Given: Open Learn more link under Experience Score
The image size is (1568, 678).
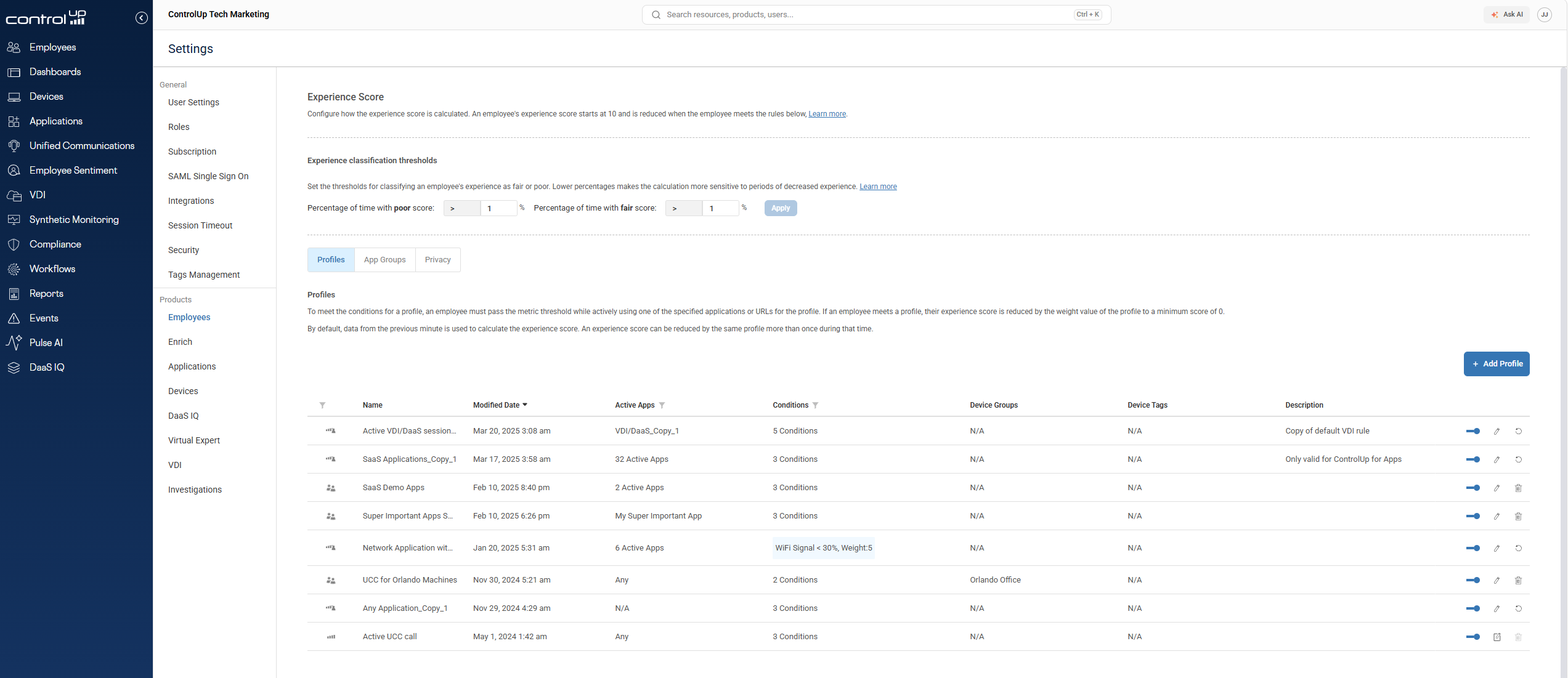Looking at the screenshot, I should tap(827, 114).
